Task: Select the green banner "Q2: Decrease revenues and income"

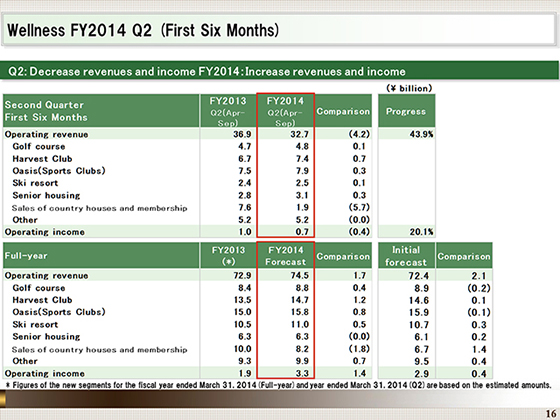Action: (280, 71)
